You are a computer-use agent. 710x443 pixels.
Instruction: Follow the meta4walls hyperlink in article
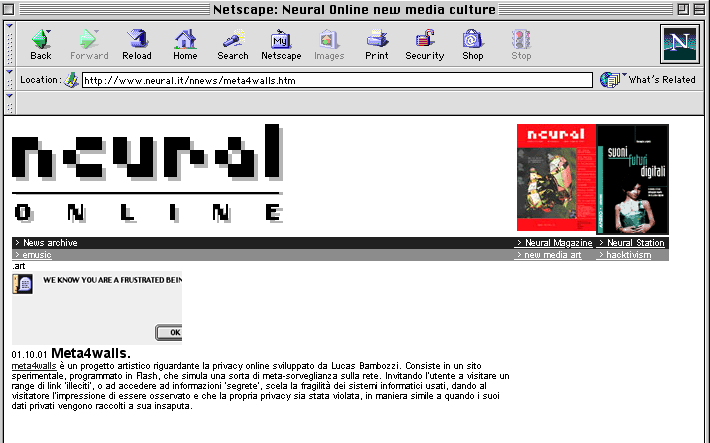34,366
